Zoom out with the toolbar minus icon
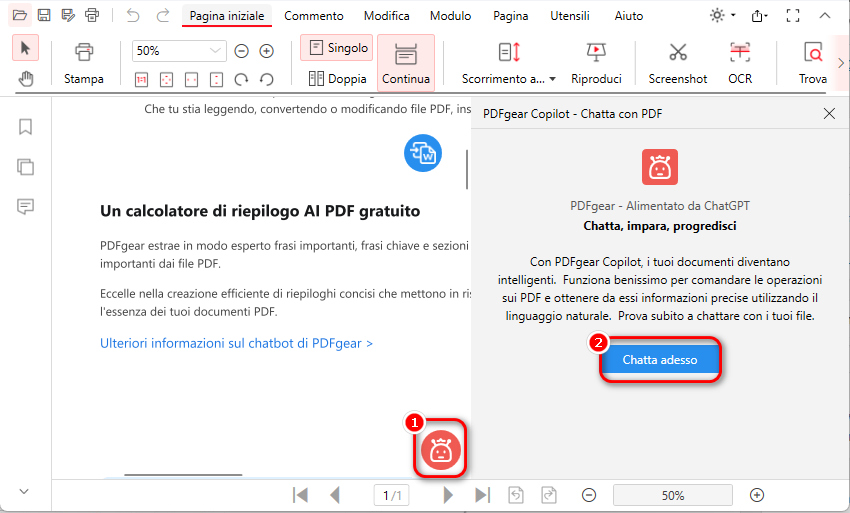Image resolution: width=850 pixels, height=513 pixels. [x=241, y=51]
